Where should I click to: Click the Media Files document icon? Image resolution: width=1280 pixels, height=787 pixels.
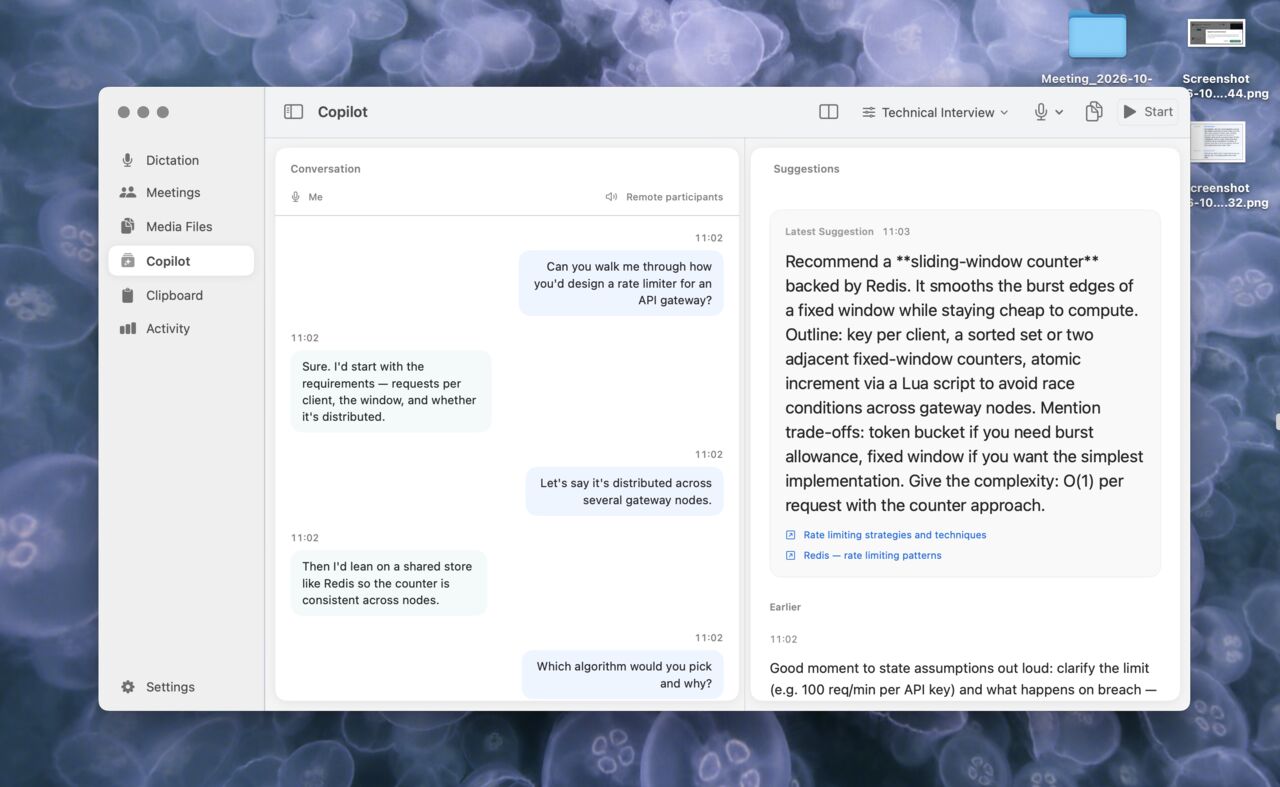[x=127, y=226]
